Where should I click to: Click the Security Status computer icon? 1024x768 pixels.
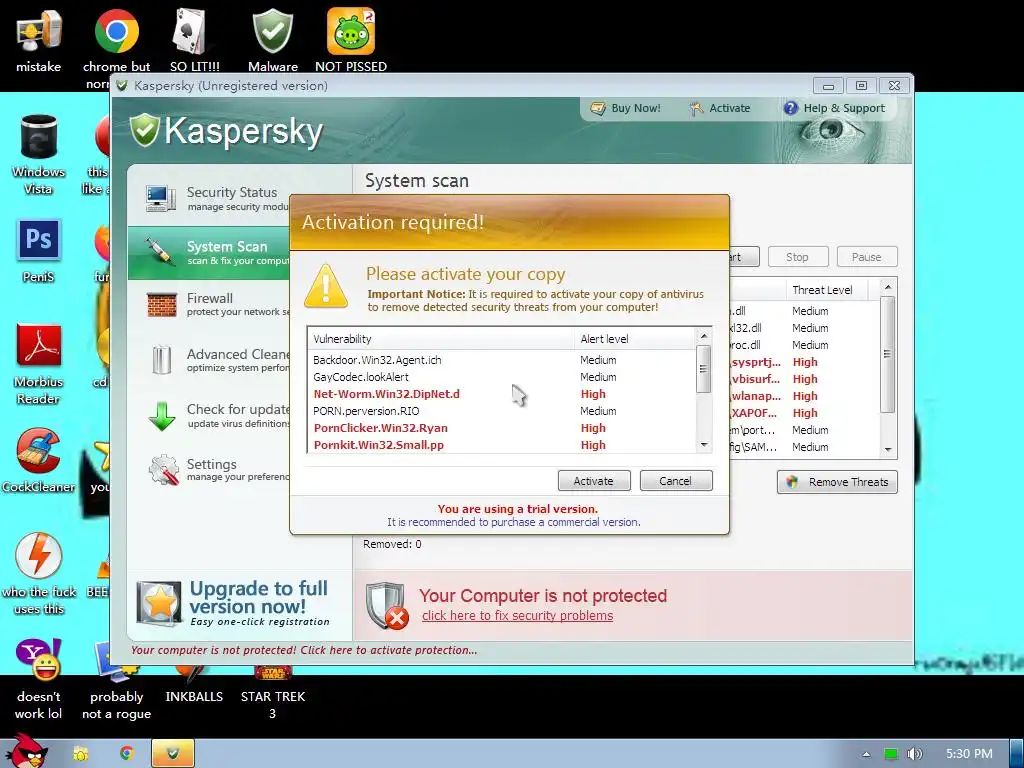point(161,198)
